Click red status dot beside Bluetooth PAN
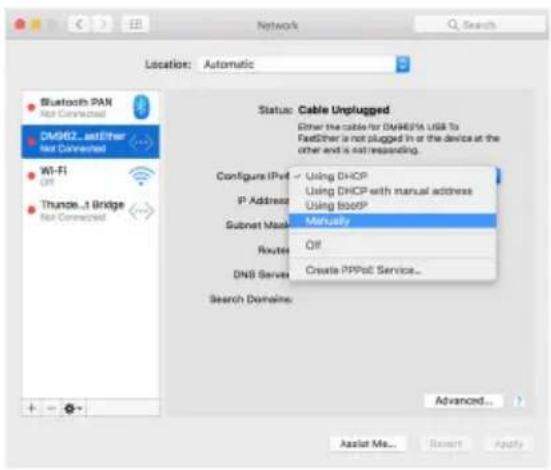Viewport: 551px width, 470px height. (x=32, y=107)
